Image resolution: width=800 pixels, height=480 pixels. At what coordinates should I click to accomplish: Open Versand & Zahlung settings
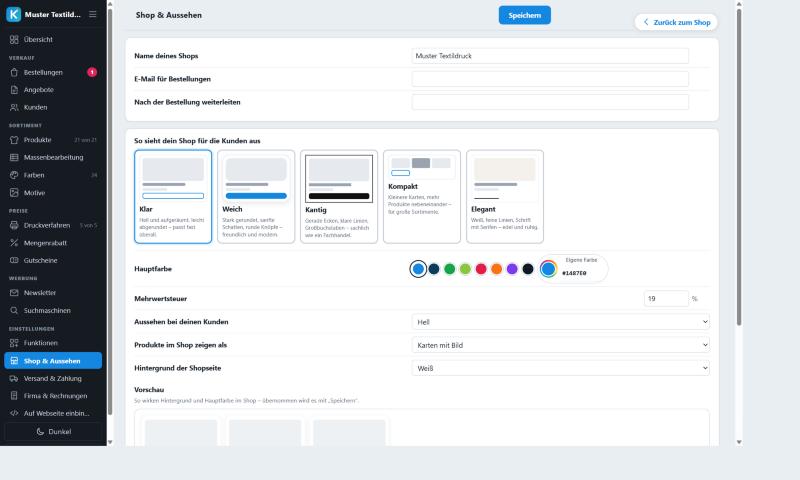click(53, 378)
